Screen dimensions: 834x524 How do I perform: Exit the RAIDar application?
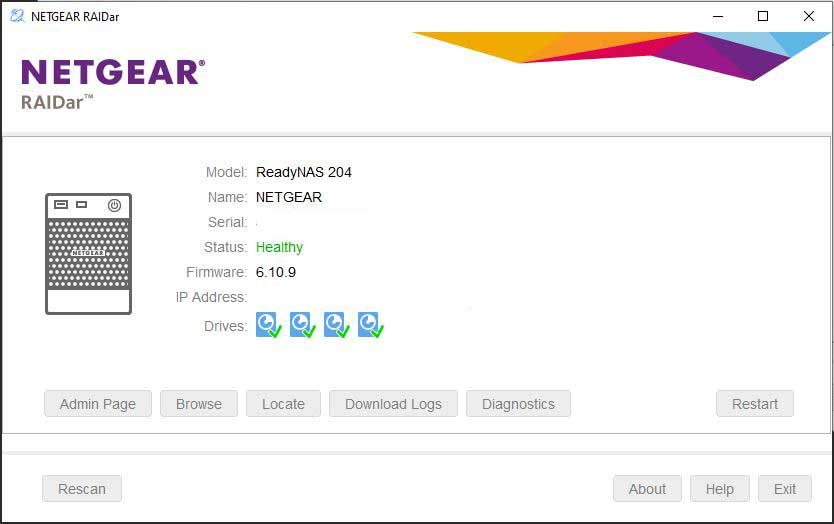[x=785, y=488]
